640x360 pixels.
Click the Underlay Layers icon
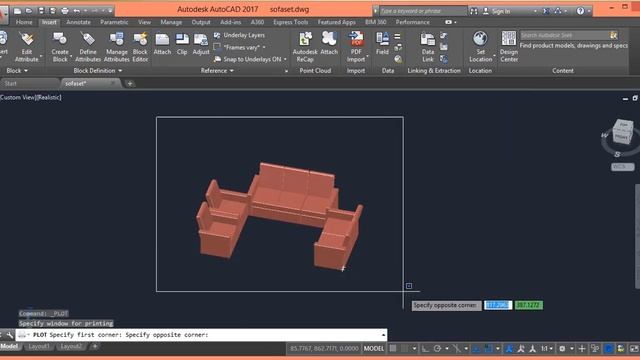click(x=217, y=36)
